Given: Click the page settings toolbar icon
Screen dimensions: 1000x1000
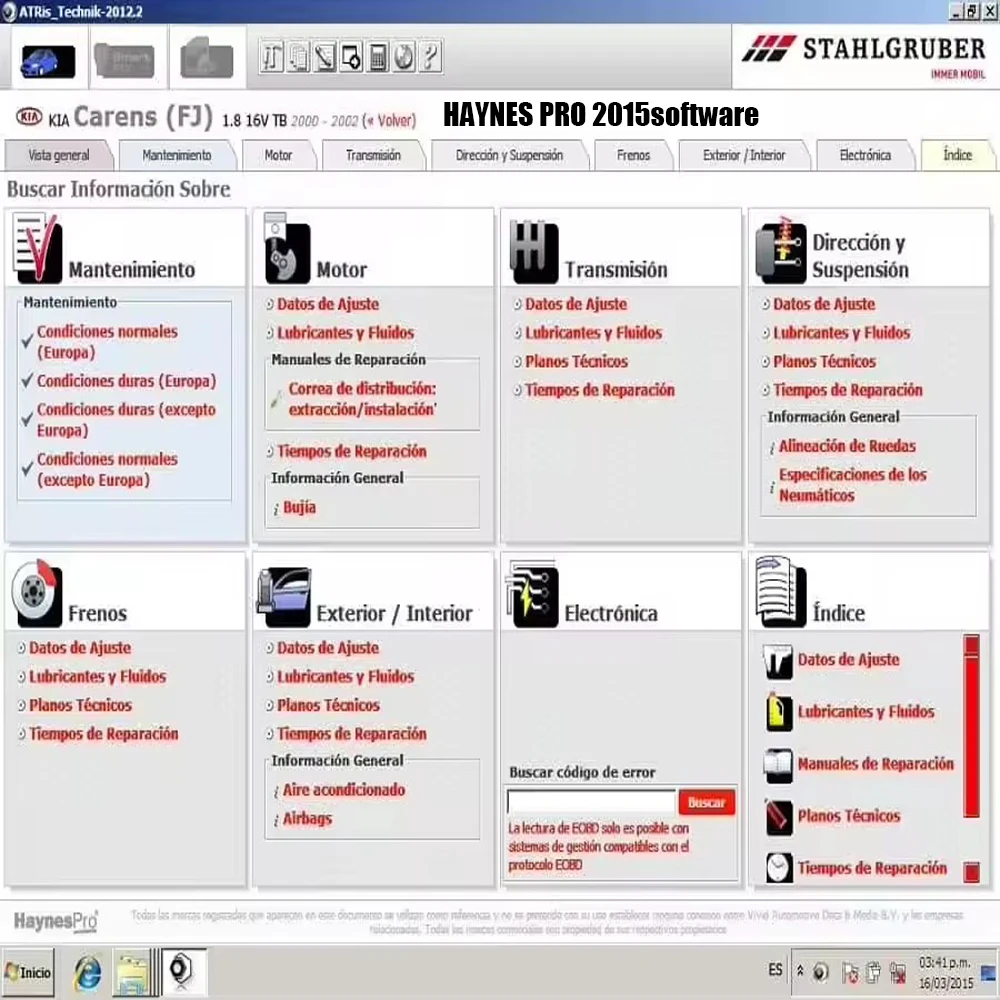Looking at the screenshot, I should (351, 57).
